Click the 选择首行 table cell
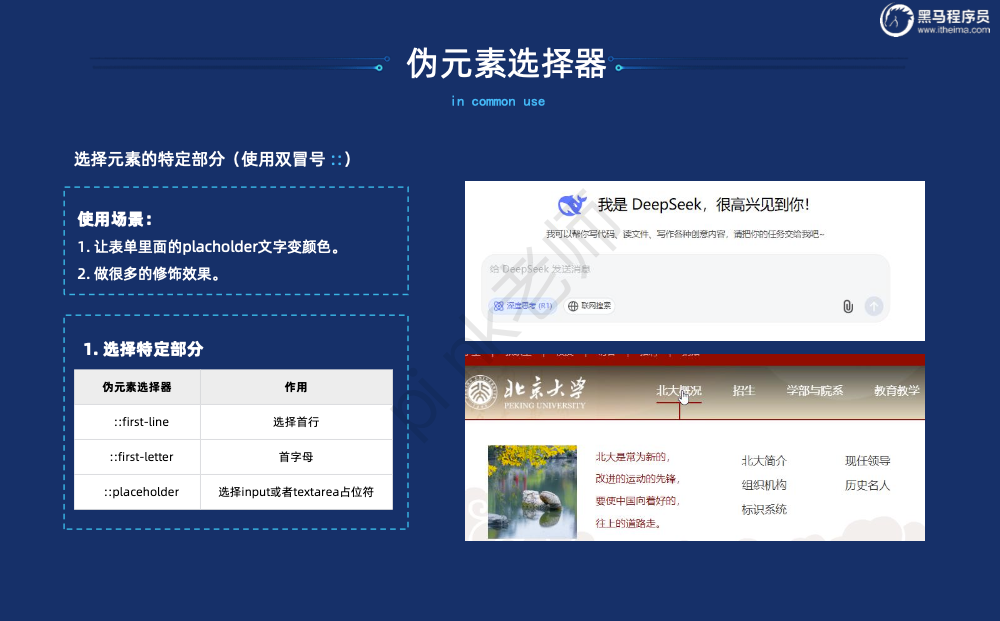Image resolution: width=1000 pixels, height=621 pixels. 297,421
